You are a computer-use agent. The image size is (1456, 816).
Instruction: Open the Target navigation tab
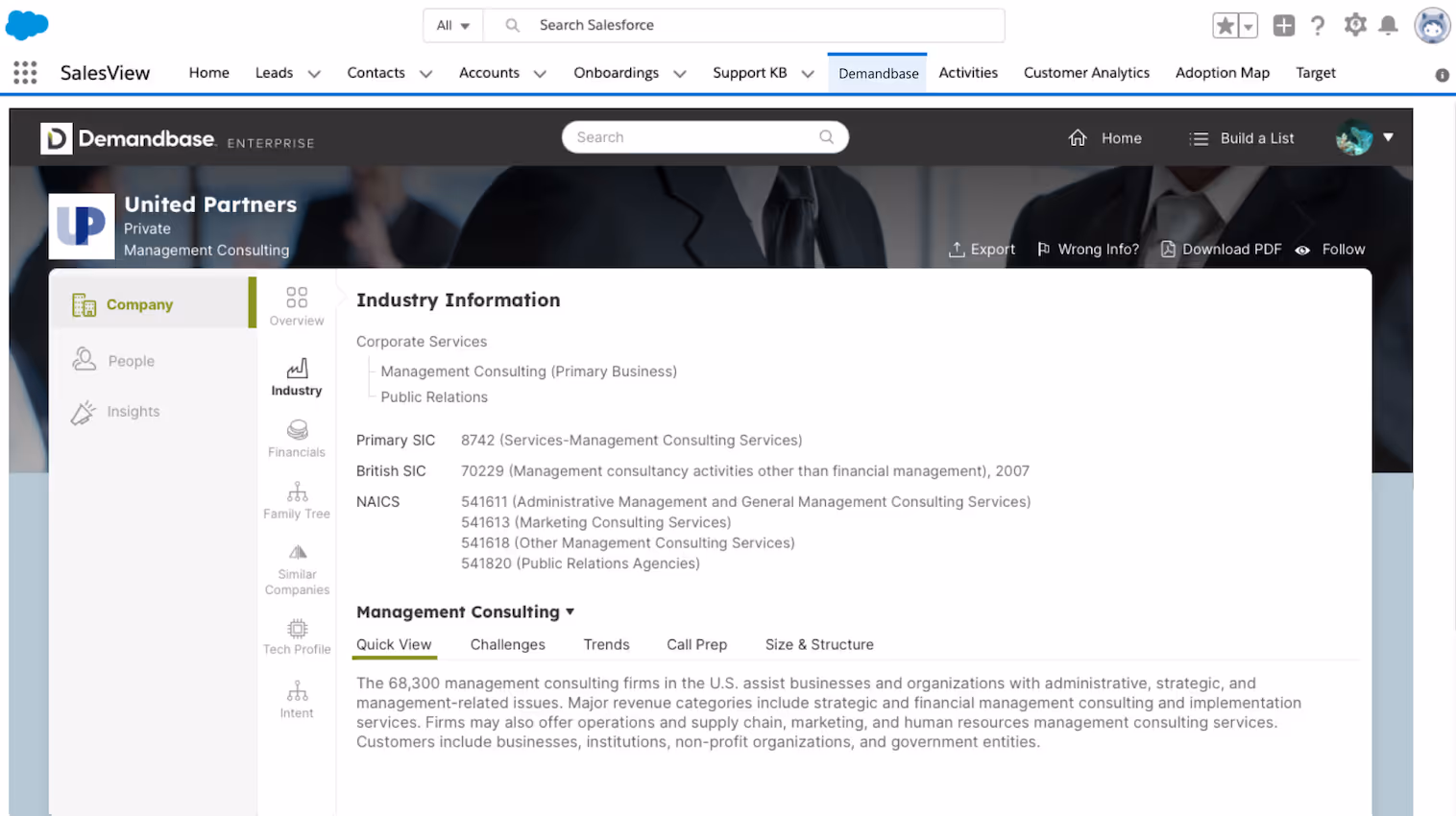[1315, 73]
